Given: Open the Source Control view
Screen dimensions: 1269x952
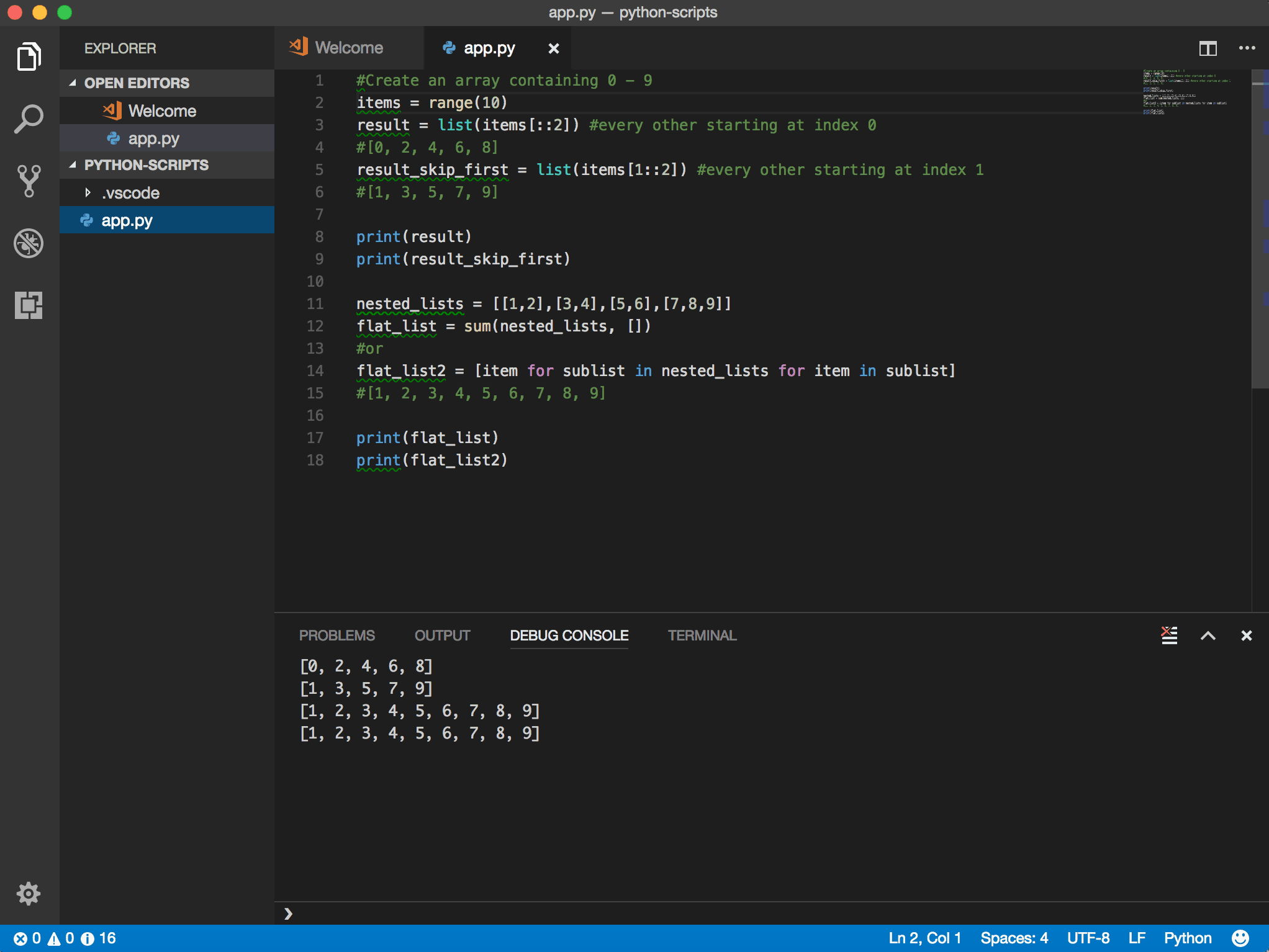Looking at the screenshot, I should pyautogui.click(x=28, y=181).
